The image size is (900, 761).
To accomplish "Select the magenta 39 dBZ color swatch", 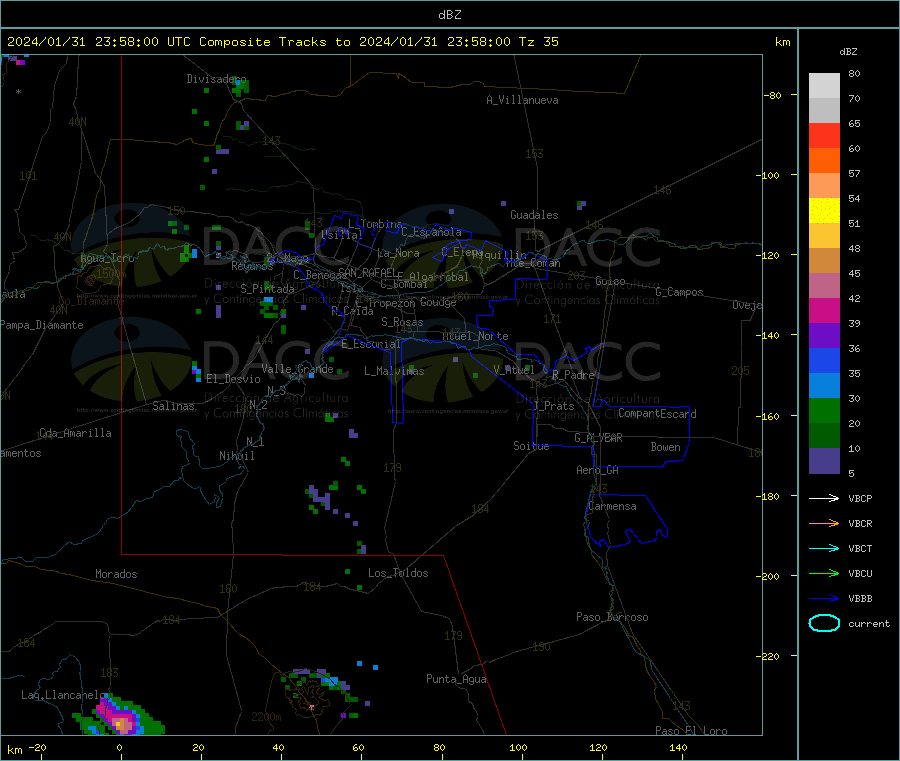I will click(x=824, y=310).
